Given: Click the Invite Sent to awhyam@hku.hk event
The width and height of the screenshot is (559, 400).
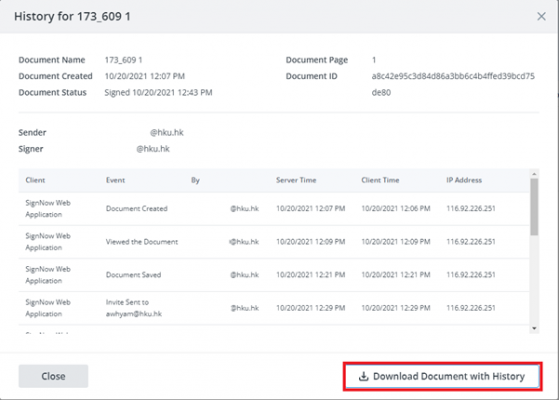Looking at the screenshot, I should [134, 308].
